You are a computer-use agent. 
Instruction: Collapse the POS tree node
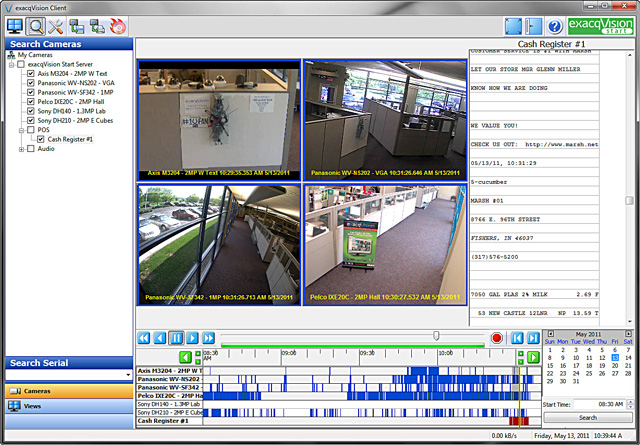22,130
